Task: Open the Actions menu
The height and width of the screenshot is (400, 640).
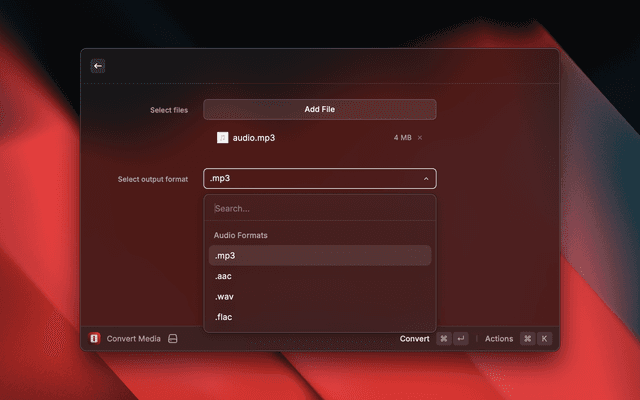Action: pyautogui.click(x=499, y=339)
